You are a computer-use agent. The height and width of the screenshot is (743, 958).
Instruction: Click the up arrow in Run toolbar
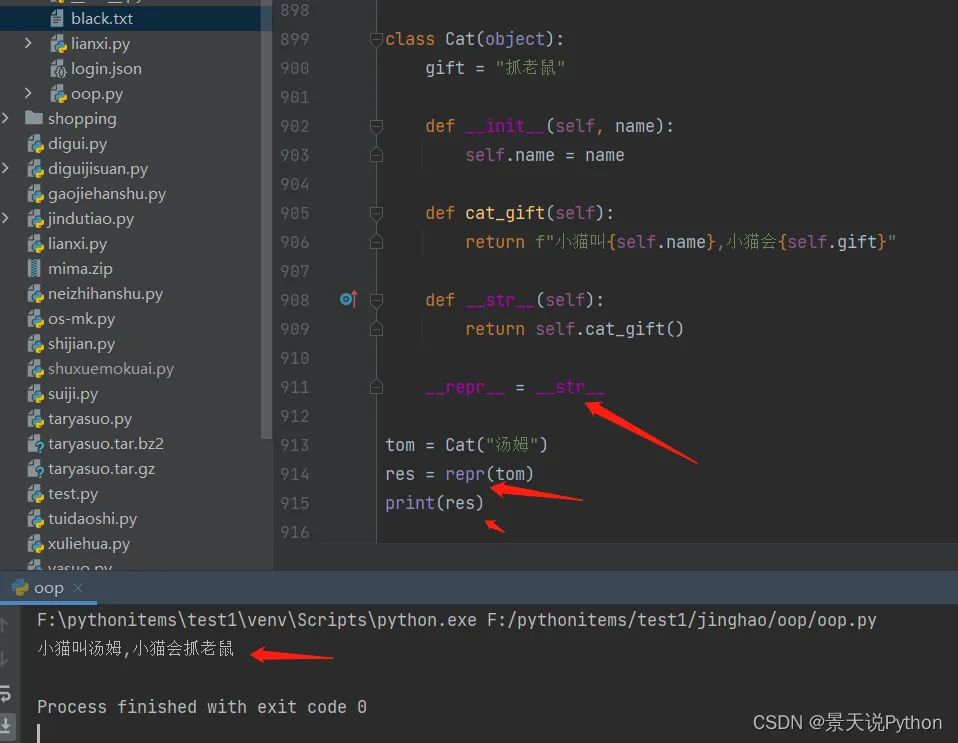click(6, 626)
